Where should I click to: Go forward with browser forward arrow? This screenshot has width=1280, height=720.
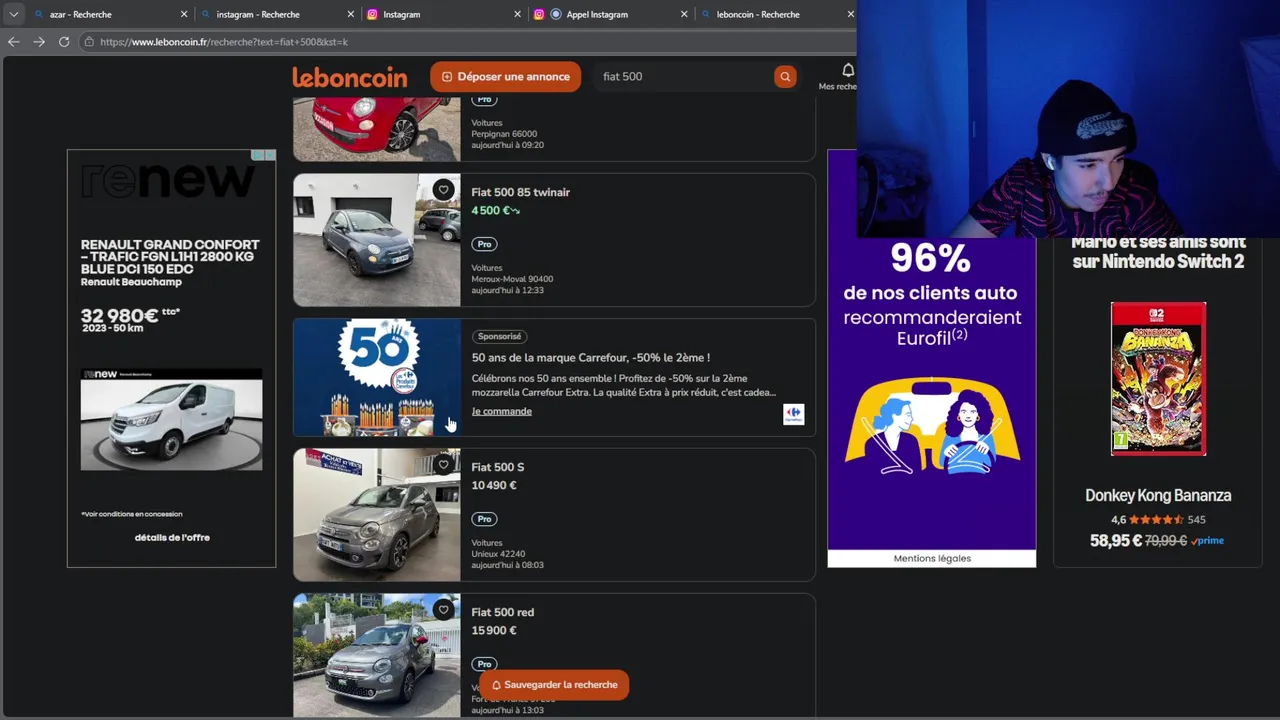point(39,42)
